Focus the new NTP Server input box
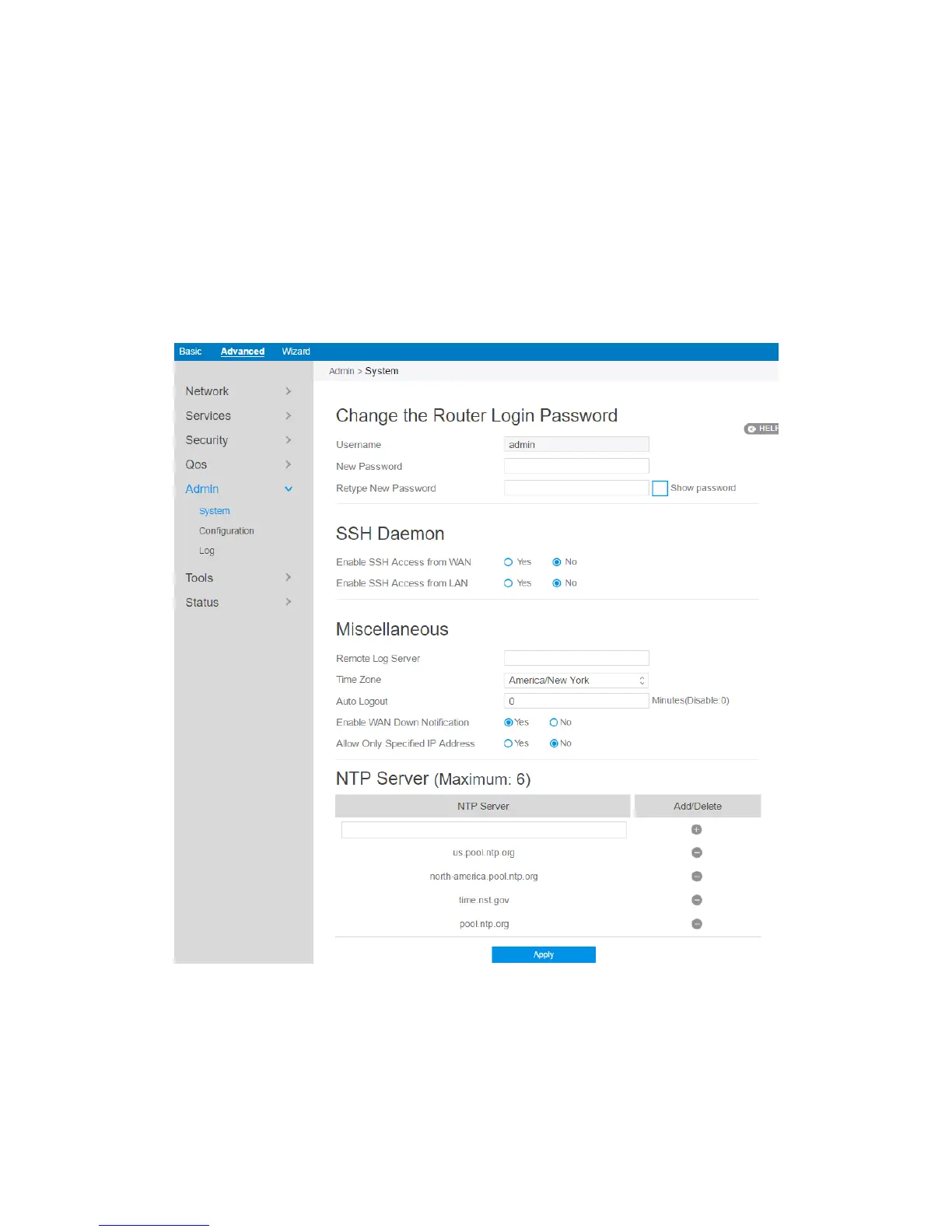 click(484, 830)
